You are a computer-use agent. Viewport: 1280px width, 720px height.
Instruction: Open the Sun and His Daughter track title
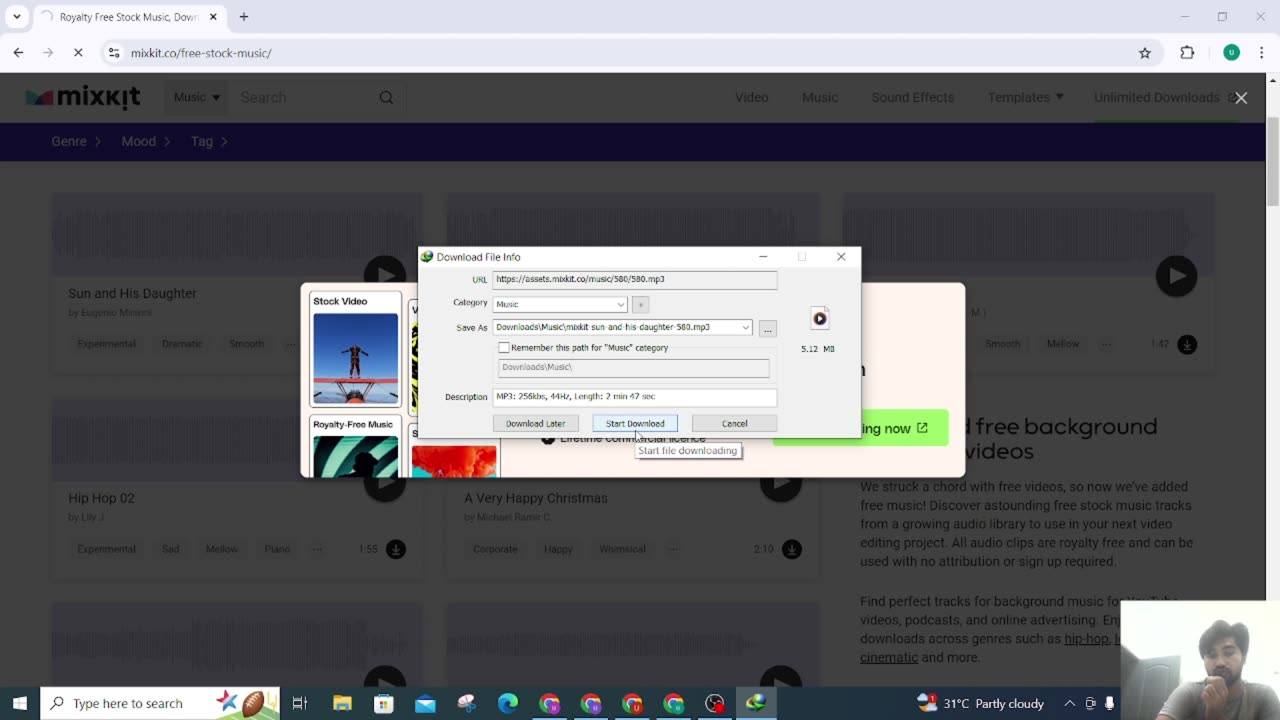coord(132,293)
